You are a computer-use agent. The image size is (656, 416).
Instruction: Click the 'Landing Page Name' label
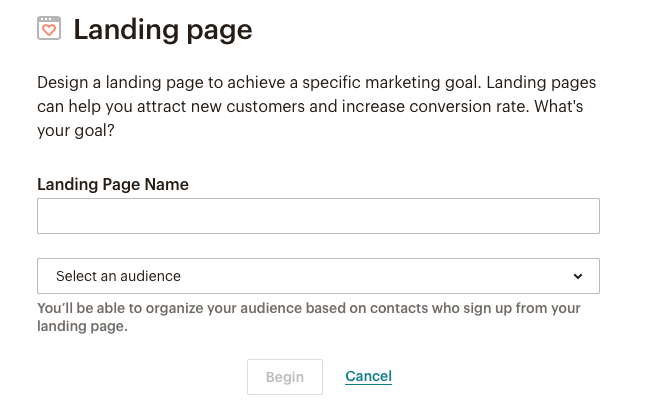click(x=113, y=184)
